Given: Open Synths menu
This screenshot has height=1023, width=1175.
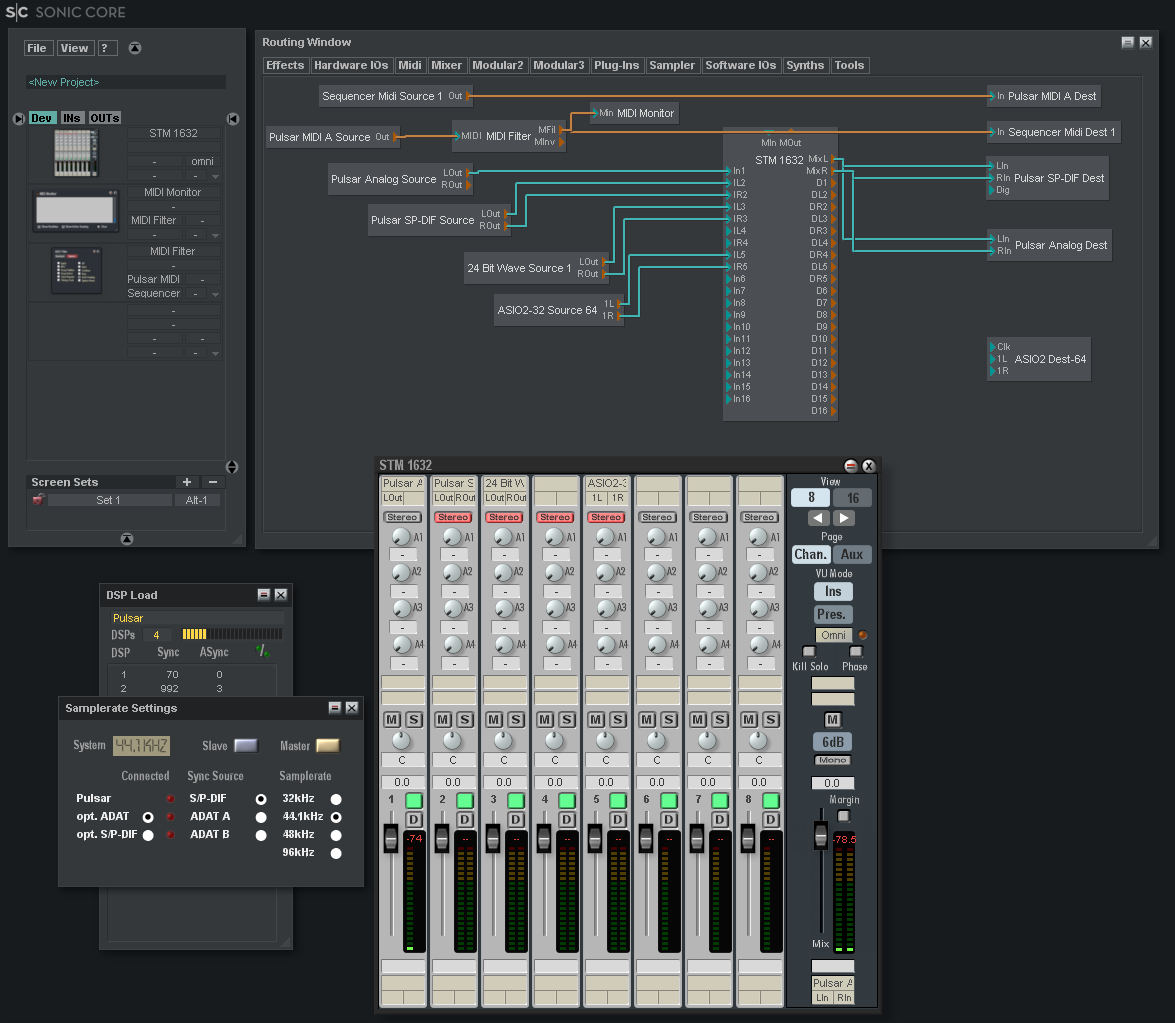Looking at the screenshot, I should (805, 65).
